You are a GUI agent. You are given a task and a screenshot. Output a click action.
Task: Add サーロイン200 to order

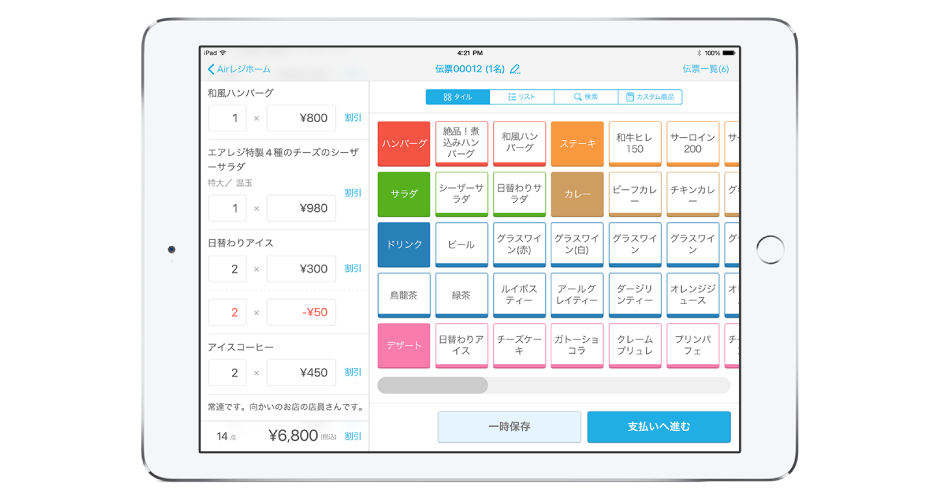tap(692, 144)
